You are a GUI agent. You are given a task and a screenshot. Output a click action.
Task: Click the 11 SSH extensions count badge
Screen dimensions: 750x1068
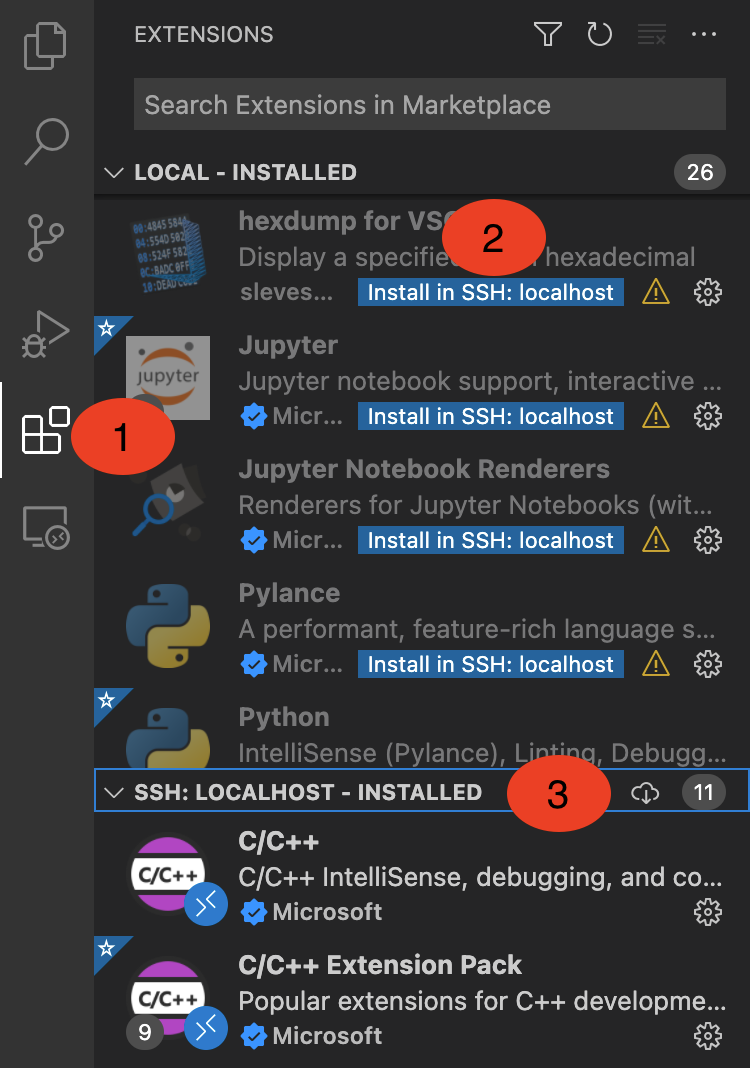[x=703, y=792]
